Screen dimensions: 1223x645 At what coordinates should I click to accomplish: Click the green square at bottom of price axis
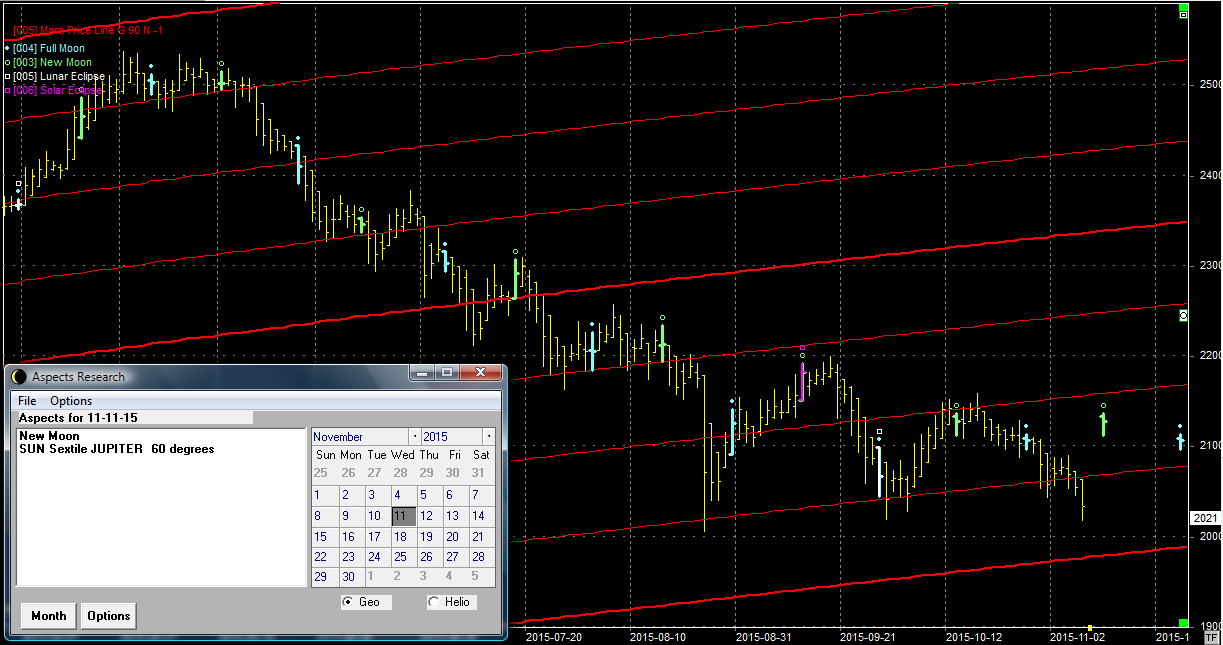pyautogui.click(x=1184, y=622)
